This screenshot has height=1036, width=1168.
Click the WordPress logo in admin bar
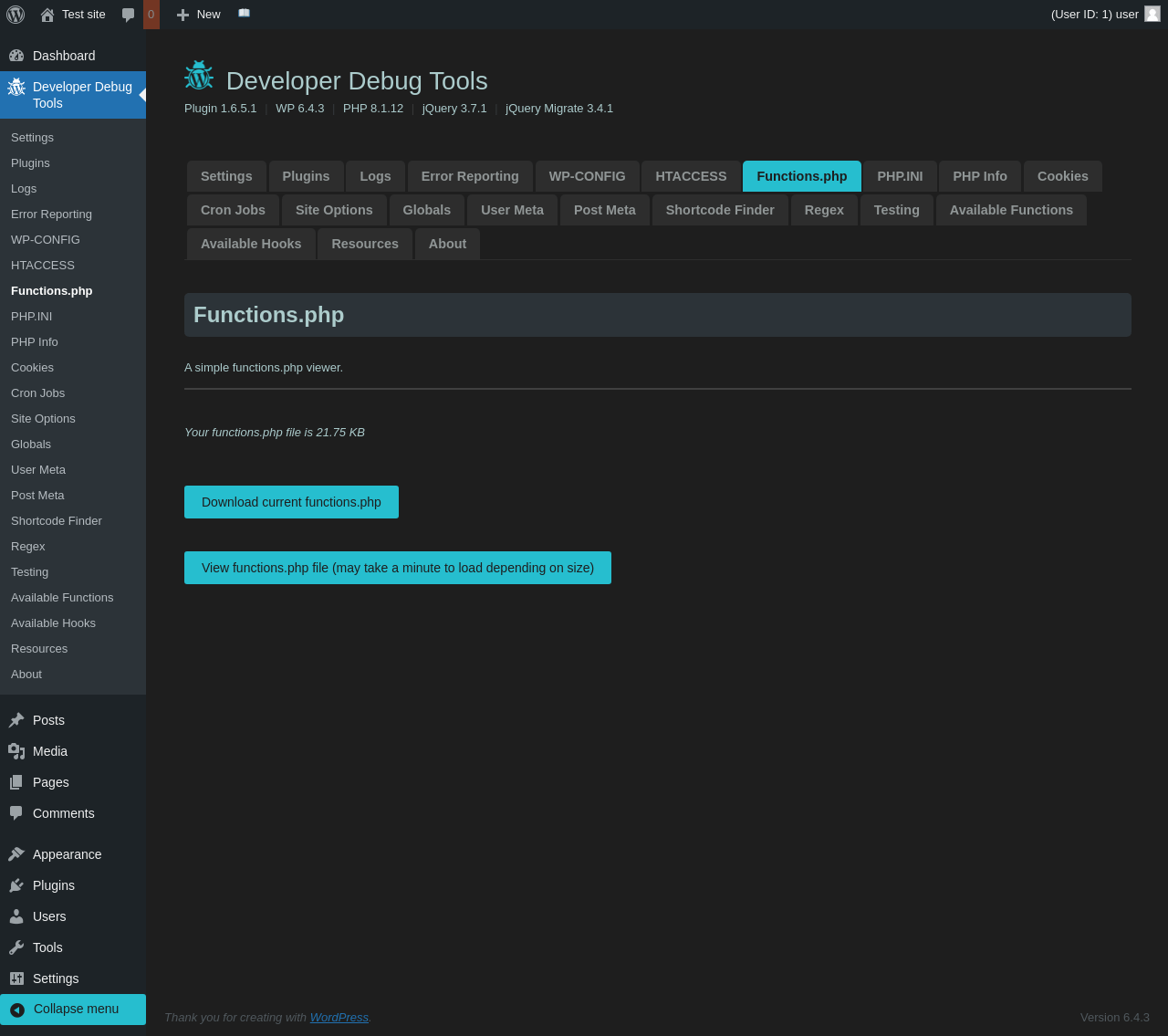click(x=16, y=15)
